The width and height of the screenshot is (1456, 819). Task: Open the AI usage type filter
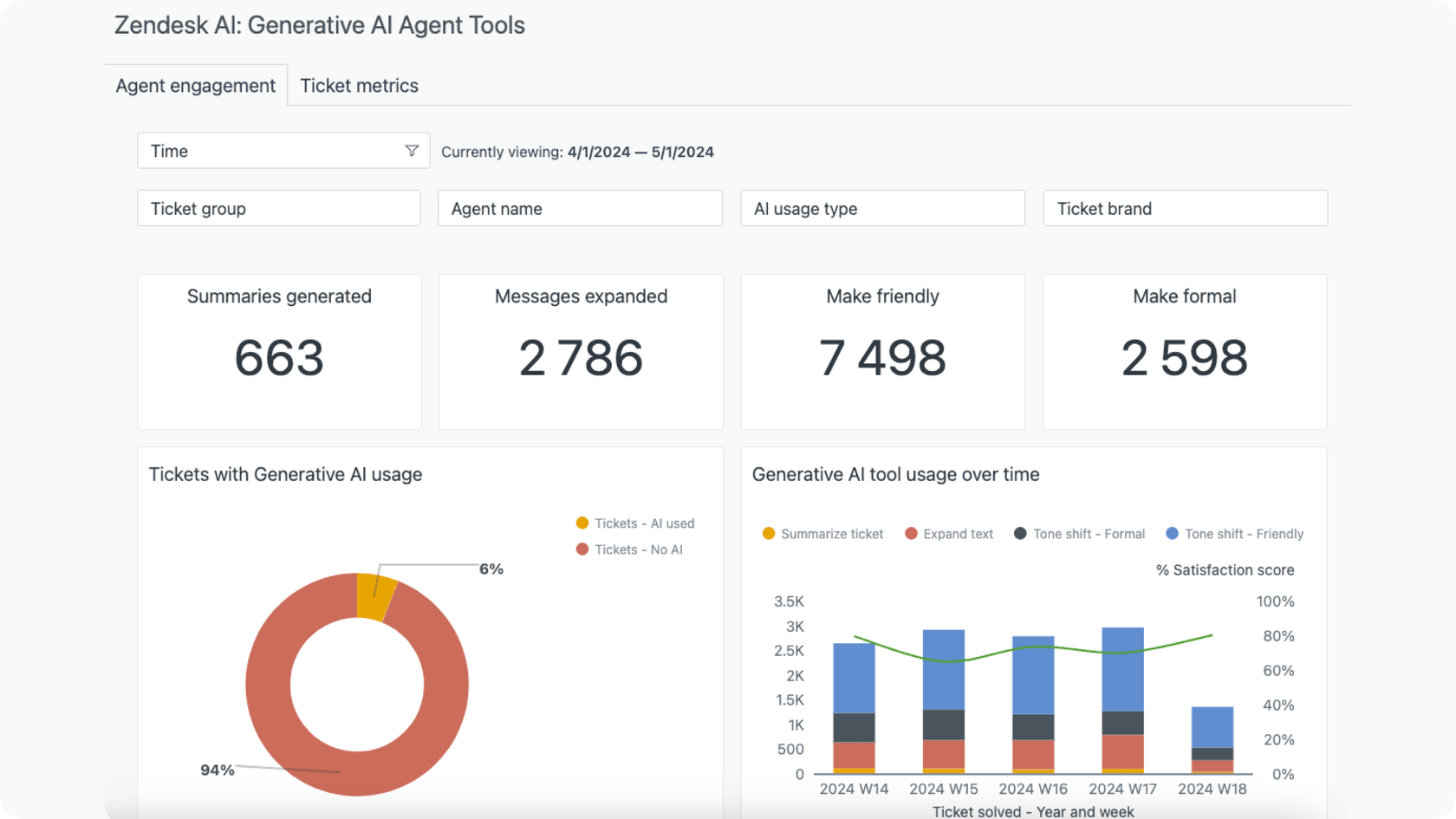(881, 208)
